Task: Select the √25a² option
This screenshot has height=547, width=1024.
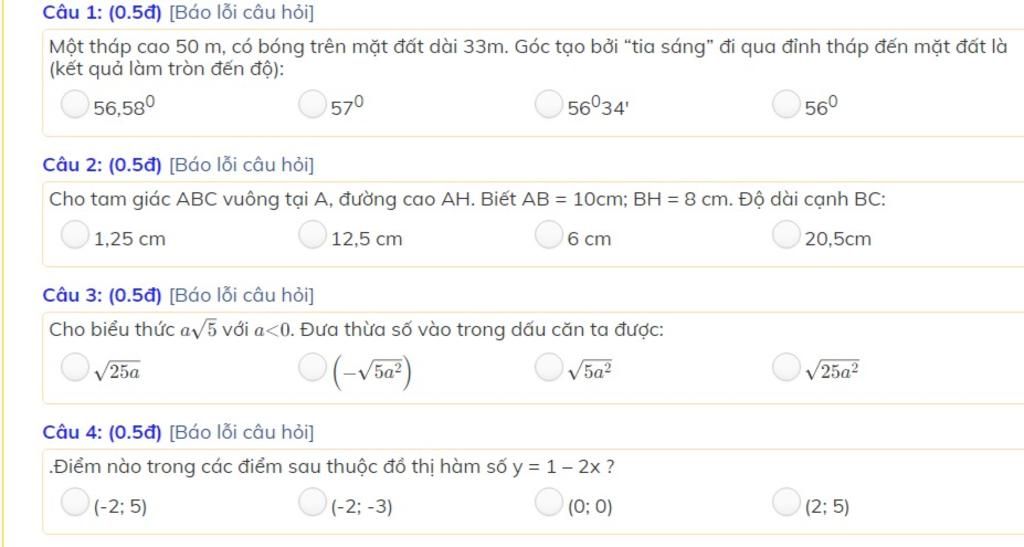Action: pos(786,367)
